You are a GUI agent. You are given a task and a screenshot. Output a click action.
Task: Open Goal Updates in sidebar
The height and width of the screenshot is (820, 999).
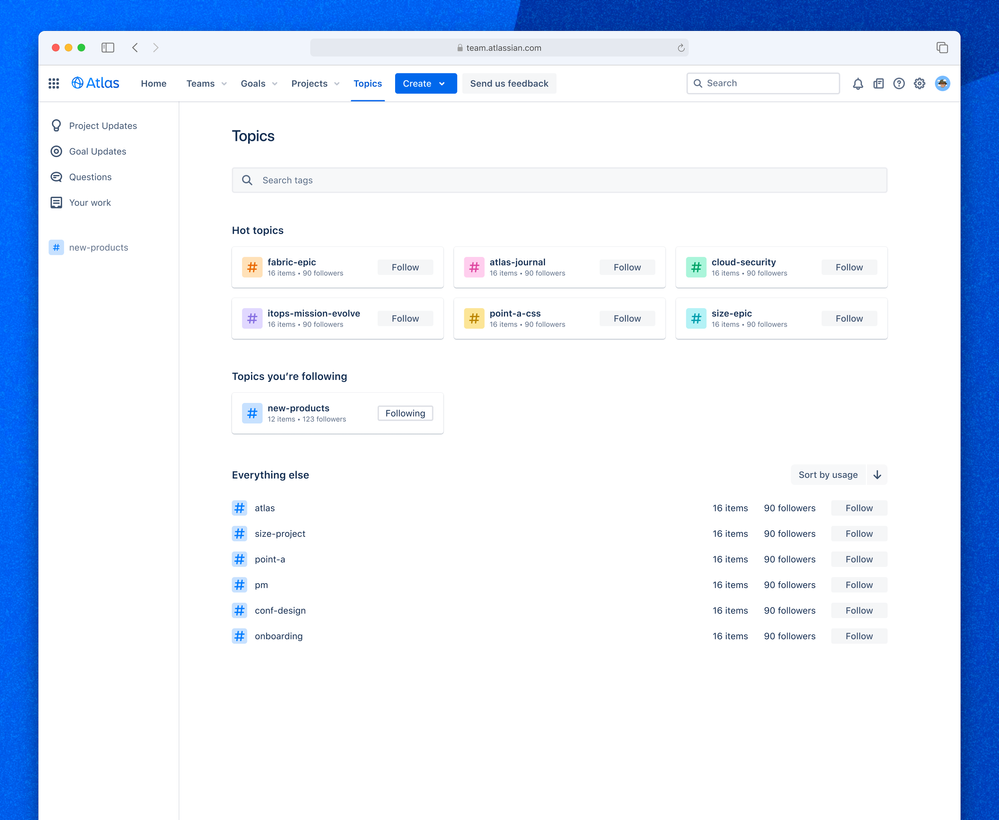(x=97, y=151)
